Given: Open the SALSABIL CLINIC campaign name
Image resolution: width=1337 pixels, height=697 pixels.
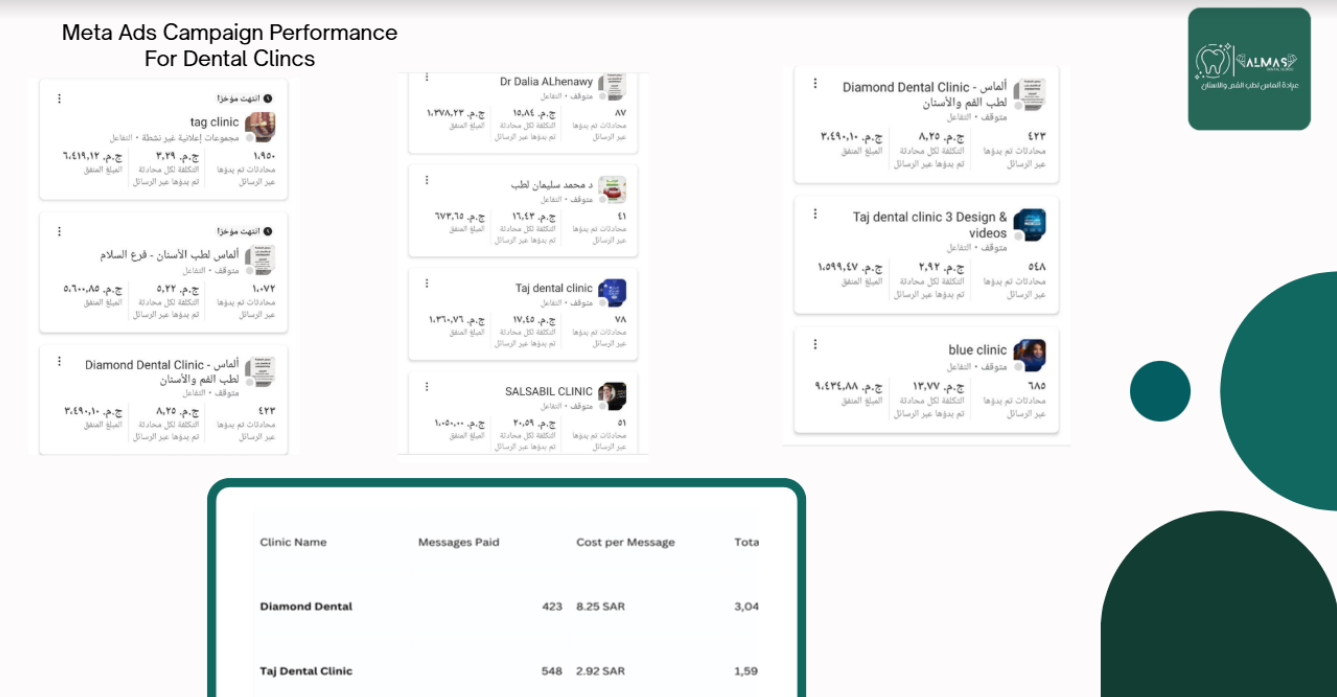Looking at the screenshot, I should [548, 391].
